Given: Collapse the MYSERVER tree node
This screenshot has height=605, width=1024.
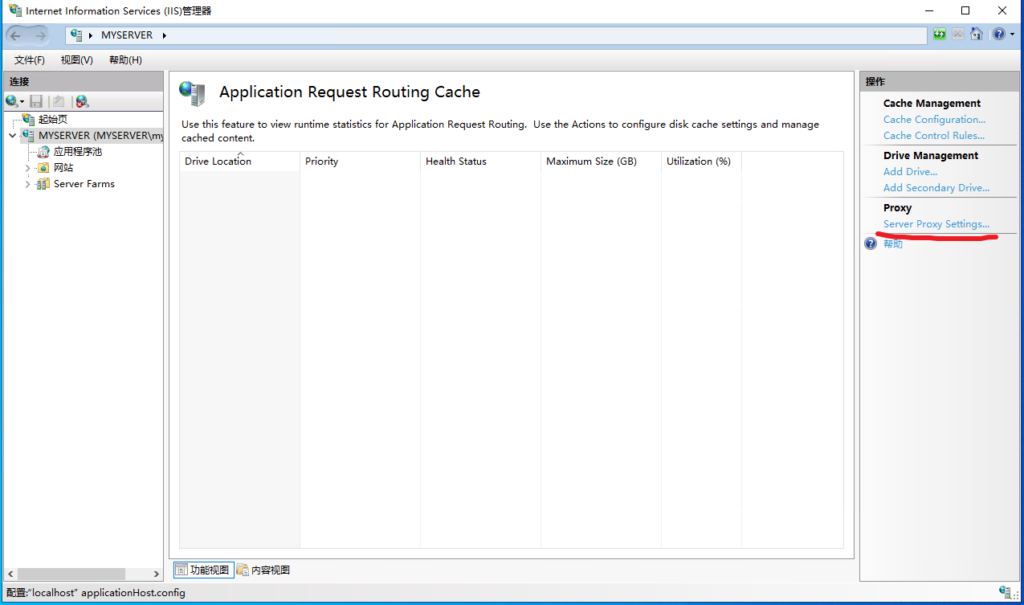Looking at the screenshot, I should click(12, 135).
